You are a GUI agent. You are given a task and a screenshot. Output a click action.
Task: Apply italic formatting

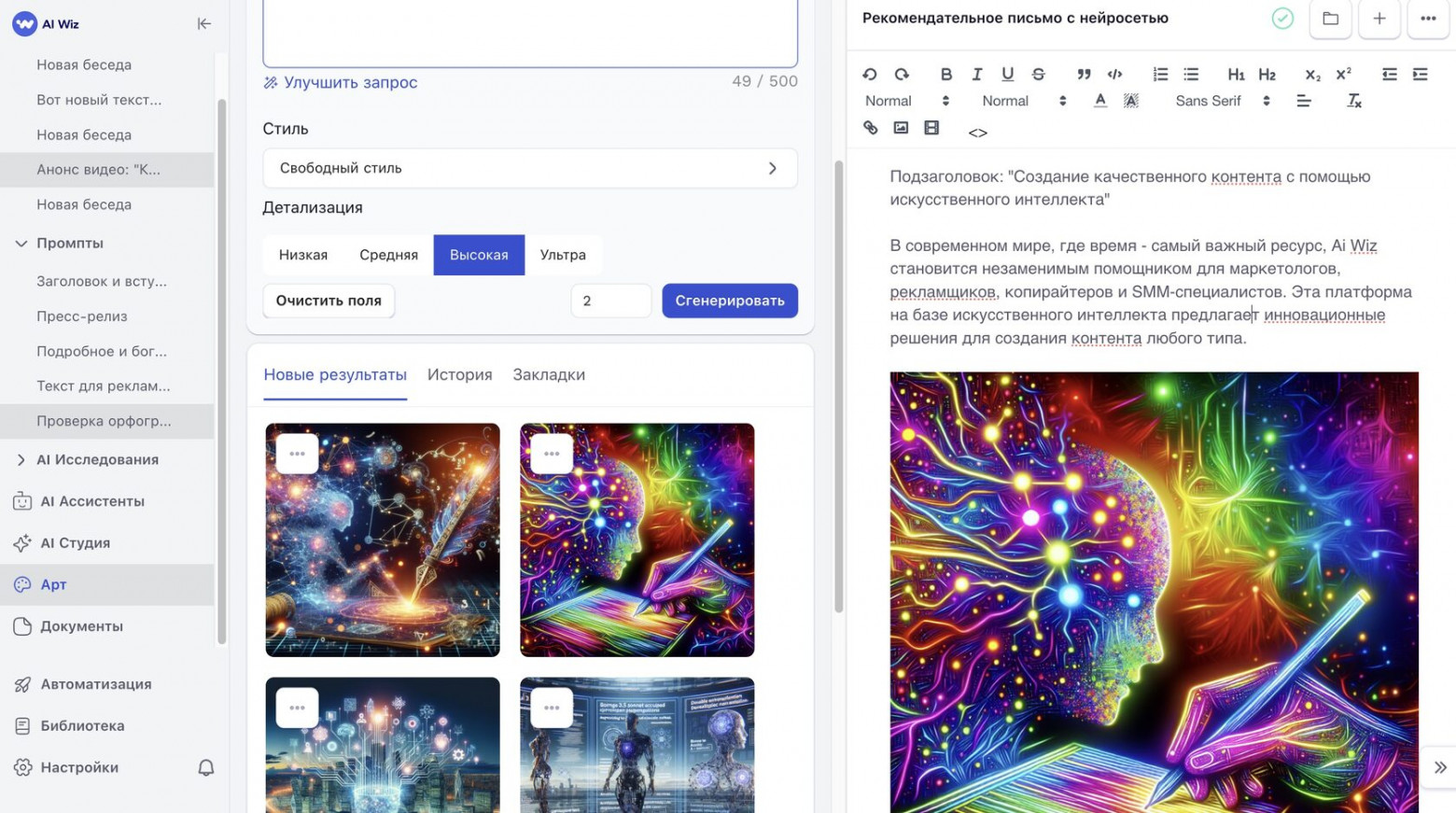[x=977, y=74]
